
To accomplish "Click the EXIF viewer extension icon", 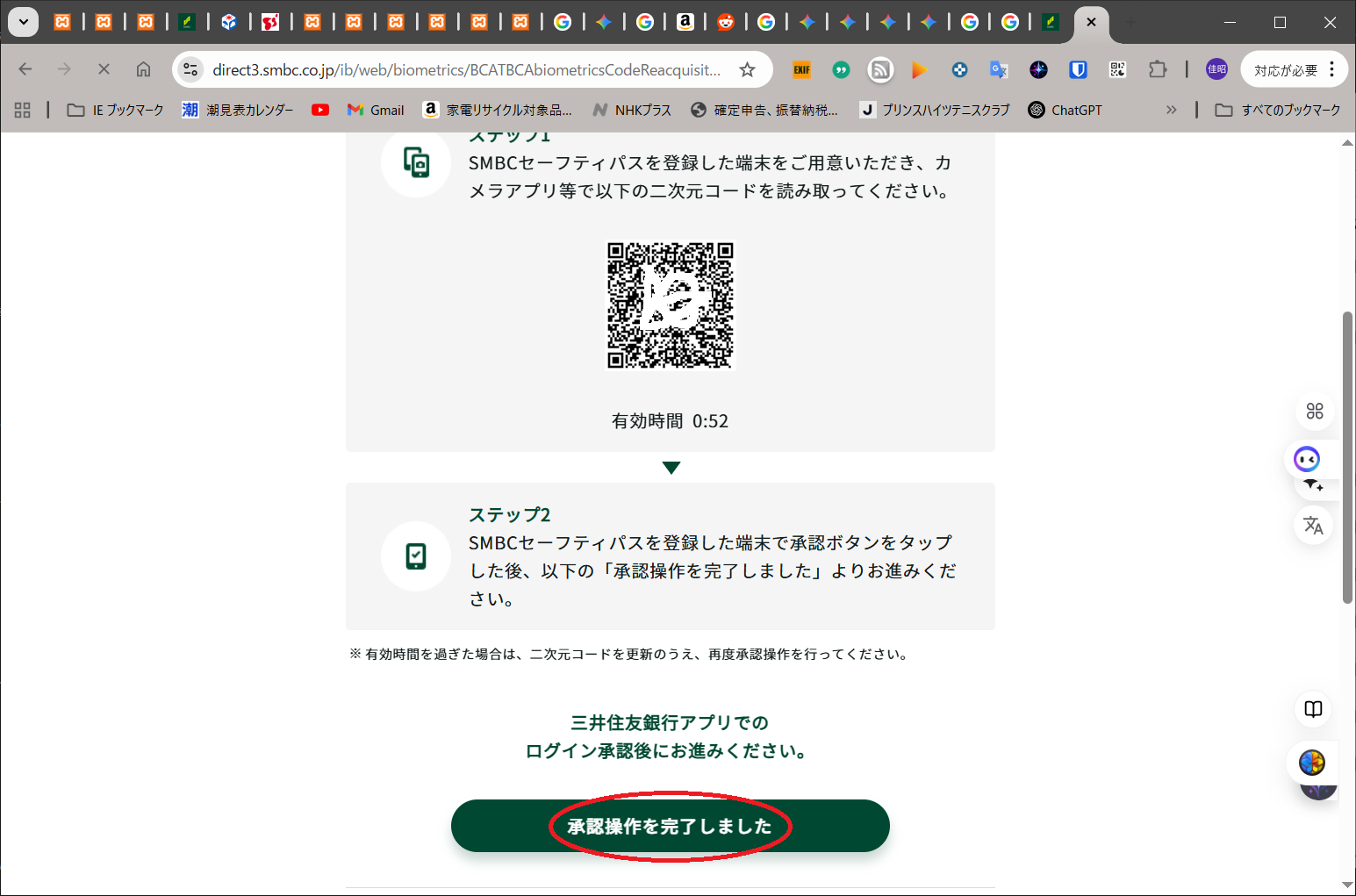I will pos(801,70).
